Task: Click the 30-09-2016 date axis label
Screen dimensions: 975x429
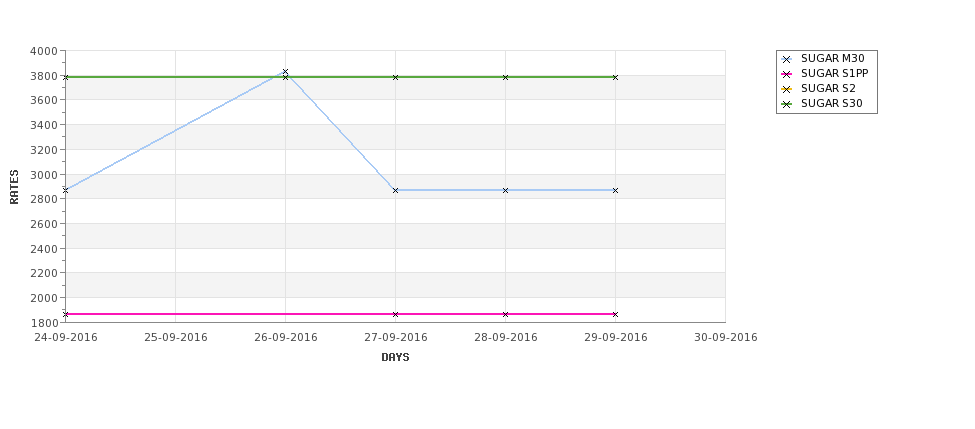Action: [726, 338]
